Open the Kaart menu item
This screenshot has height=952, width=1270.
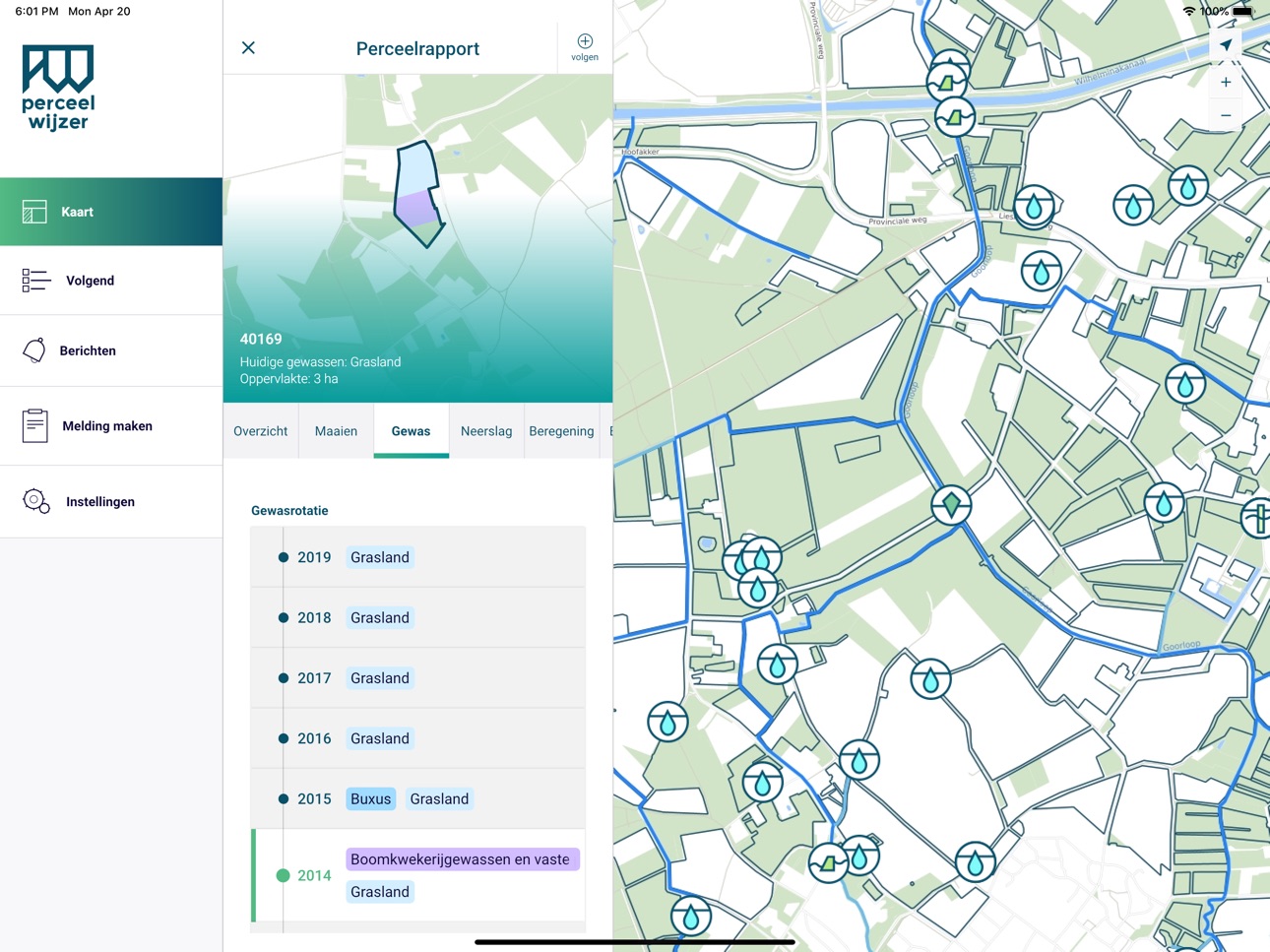(111, 212)
